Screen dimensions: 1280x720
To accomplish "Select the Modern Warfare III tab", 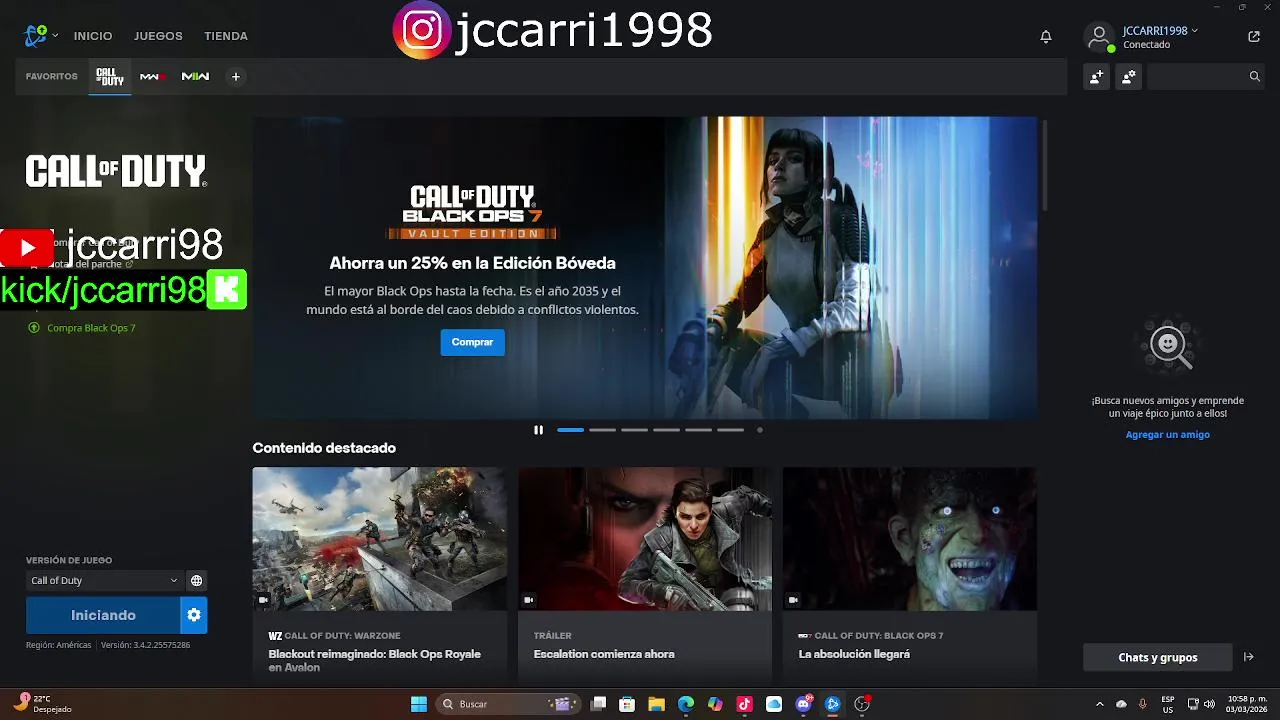I will coord(153,76).
